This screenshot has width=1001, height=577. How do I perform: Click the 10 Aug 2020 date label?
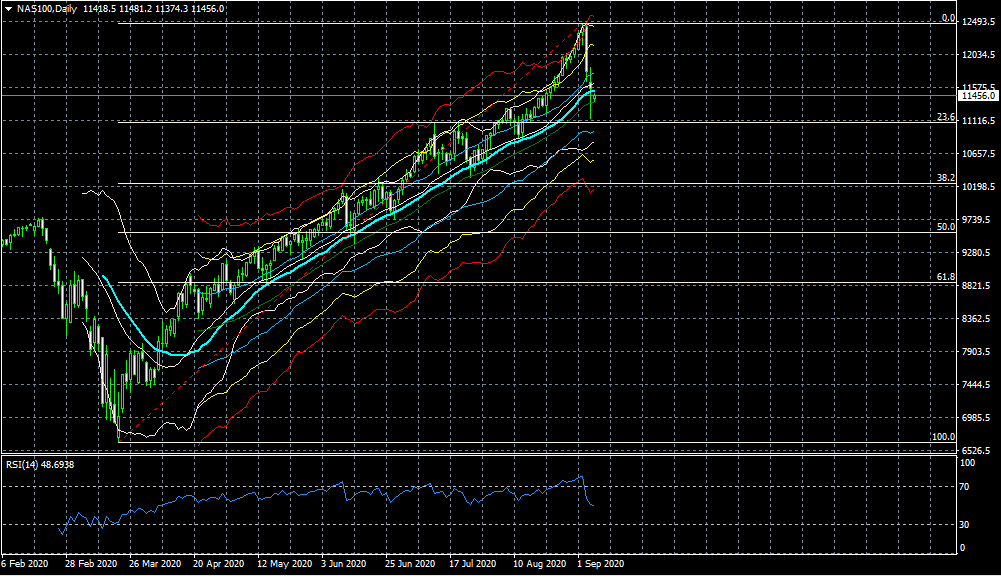[539, 564]
